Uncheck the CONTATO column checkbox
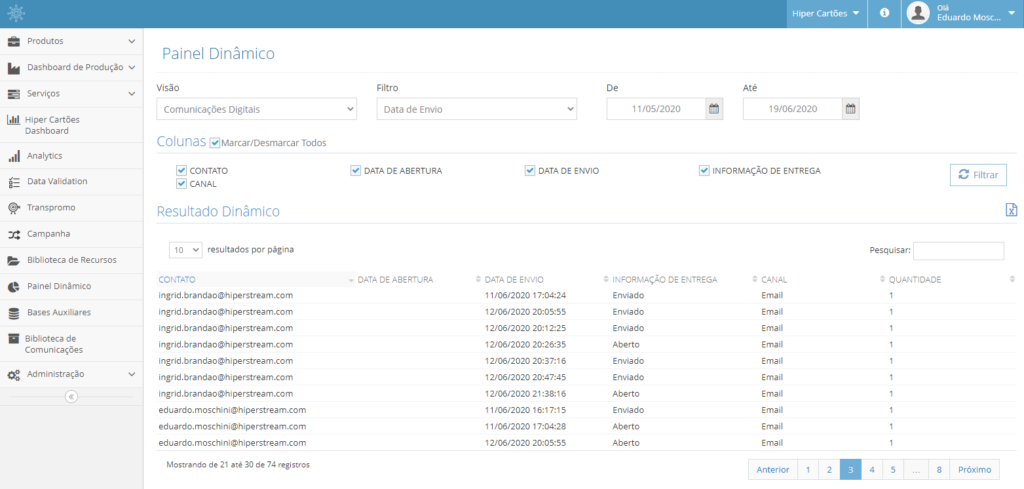This screenshot has width=1024, height=489. (x=182, y=171)
